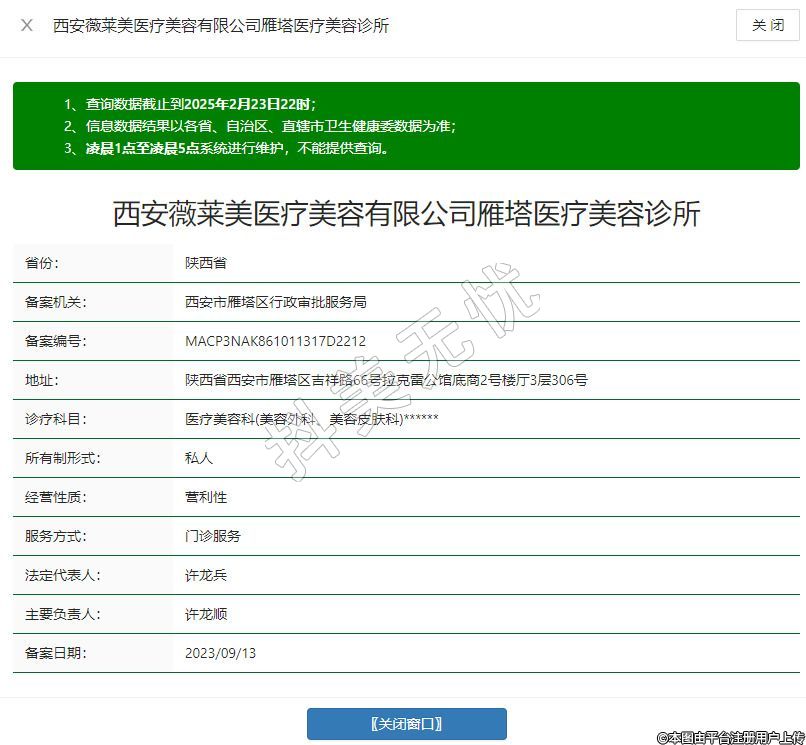Image resolution: width=806 pixels, height=745 pixels.
Task: Select the legal representative name 许龙兵
Action: pos(206,575)
